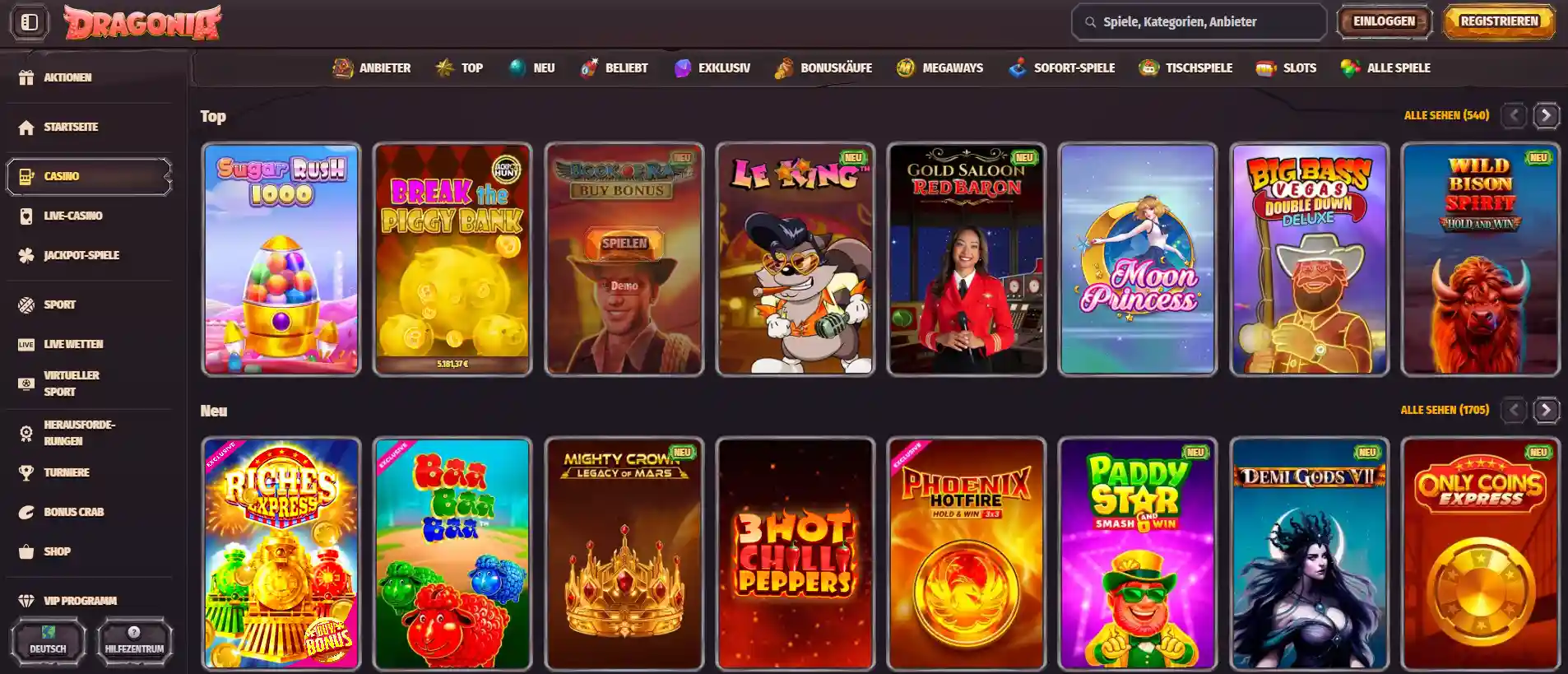Open the Virtueller Sport icon

point(26,383)
